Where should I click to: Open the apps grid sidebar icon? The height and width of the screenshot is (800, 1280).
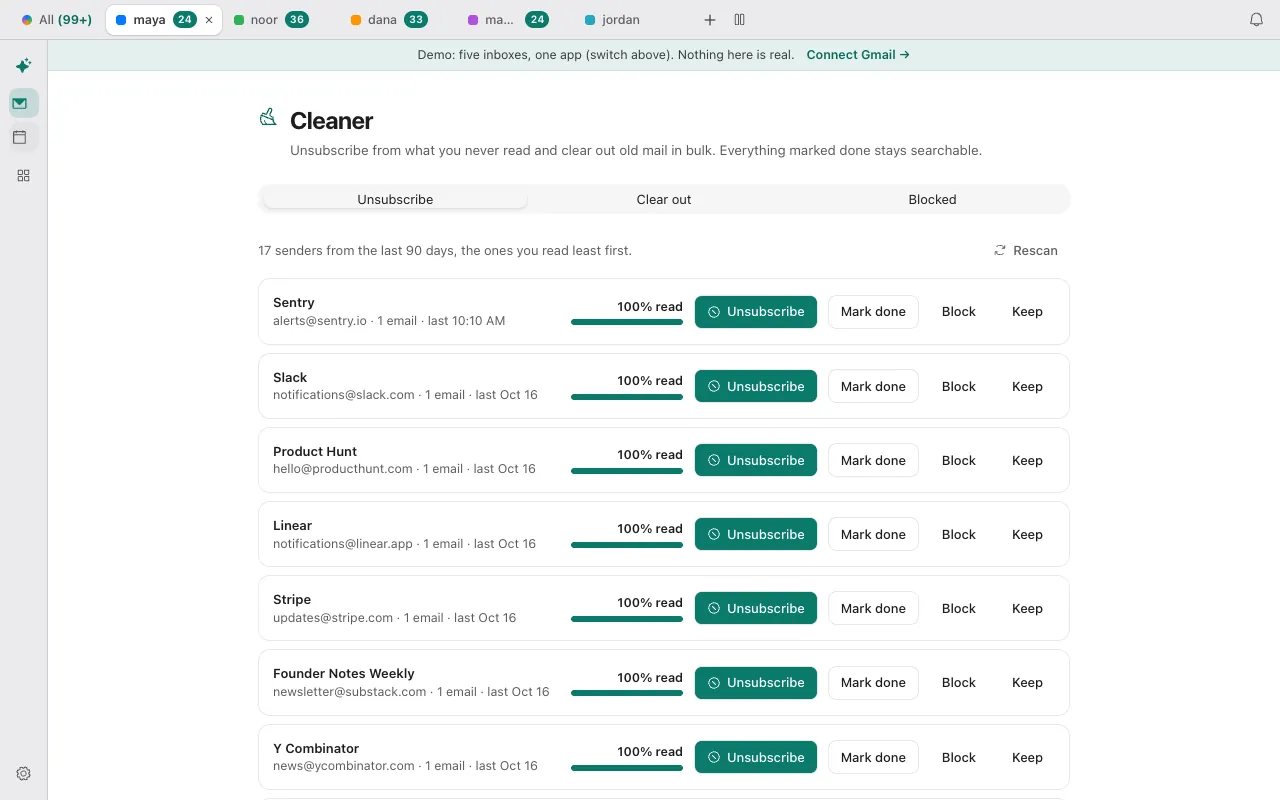(x=23, y=175)
